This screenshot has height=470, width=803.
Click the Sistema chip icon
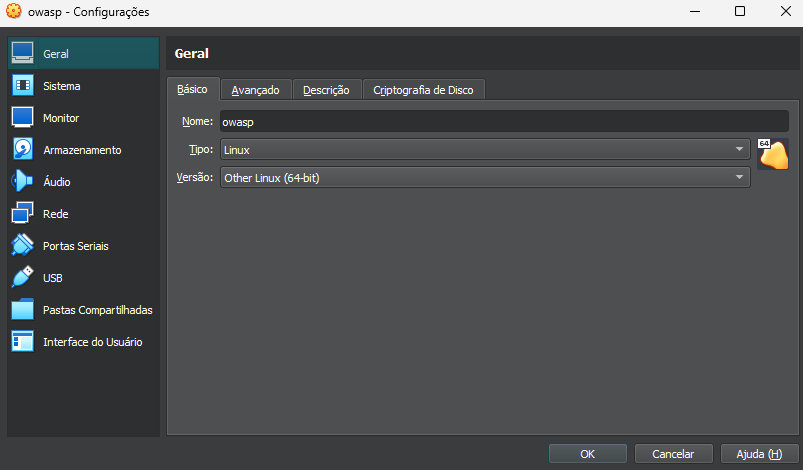[x=23, y=86]
